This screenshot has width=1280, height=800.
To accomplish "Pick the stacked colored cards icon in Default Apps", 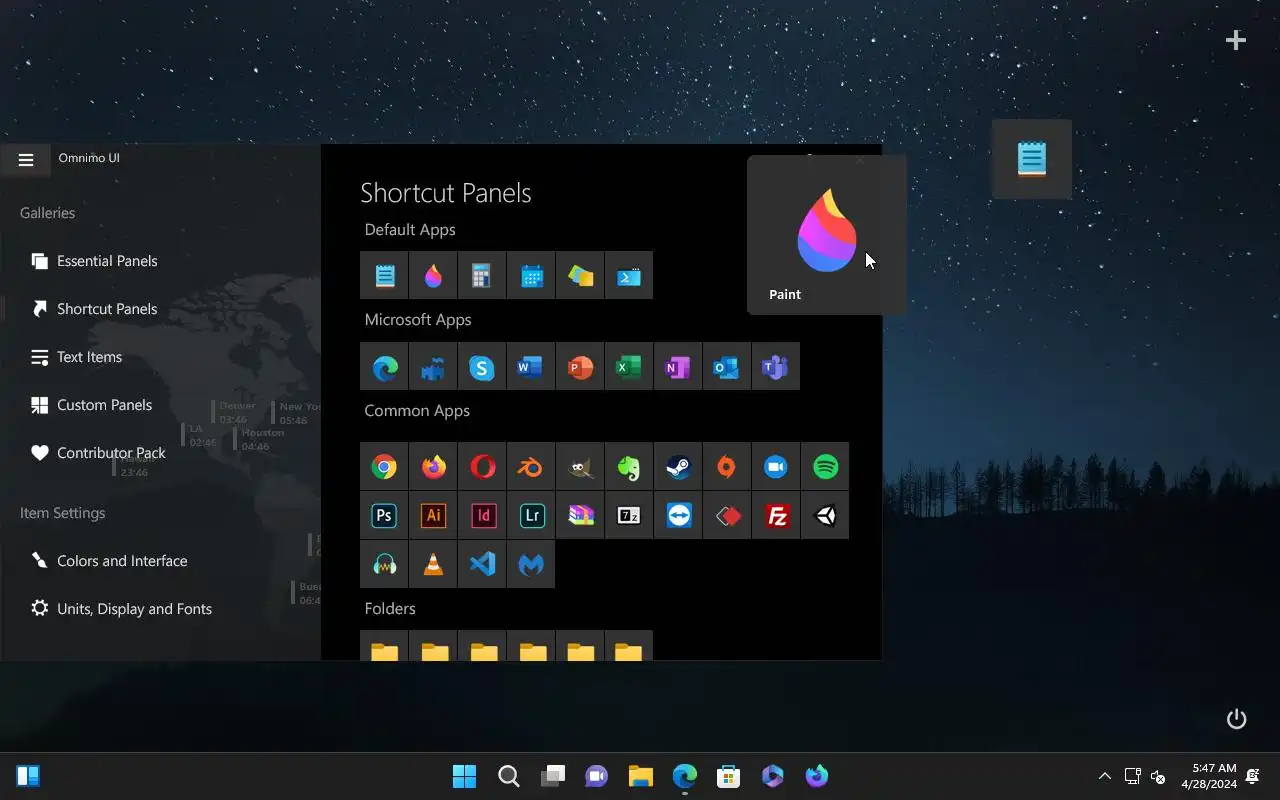I will tap(580, 275).
